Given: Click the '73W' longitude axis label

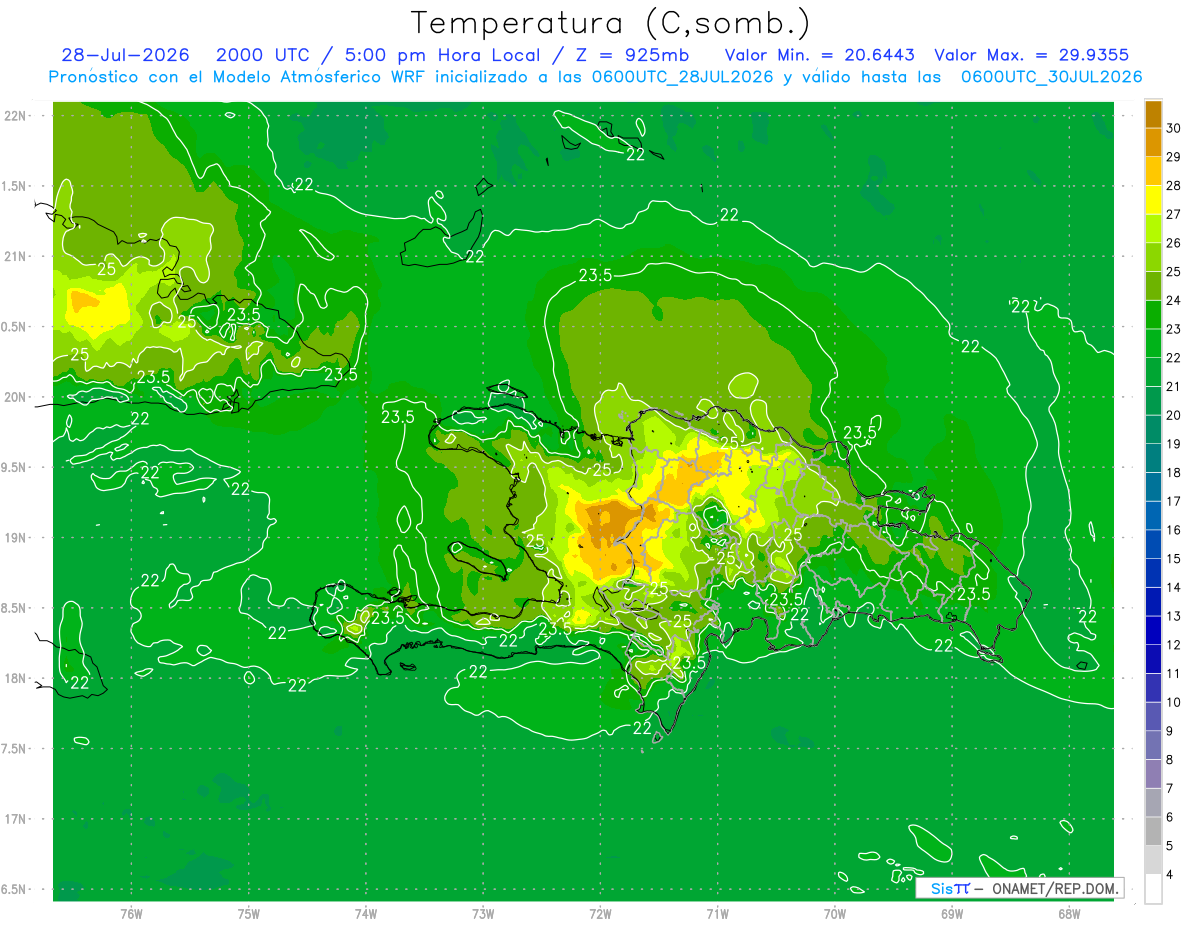Looking at the screenshot, I should tap(483, 913).
